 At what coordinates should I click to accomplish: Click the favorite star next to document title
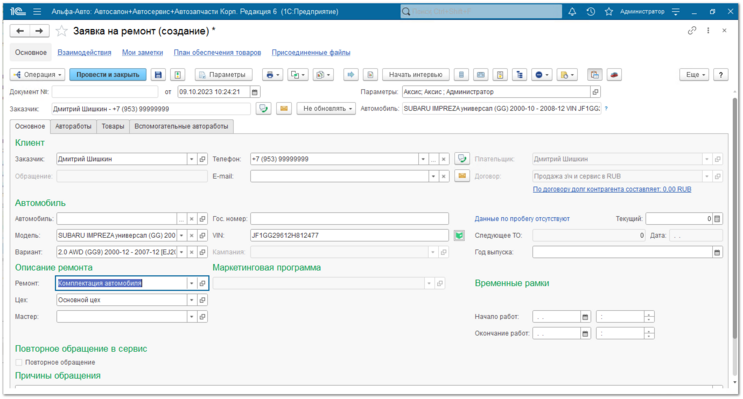click(x=62, y=31)
